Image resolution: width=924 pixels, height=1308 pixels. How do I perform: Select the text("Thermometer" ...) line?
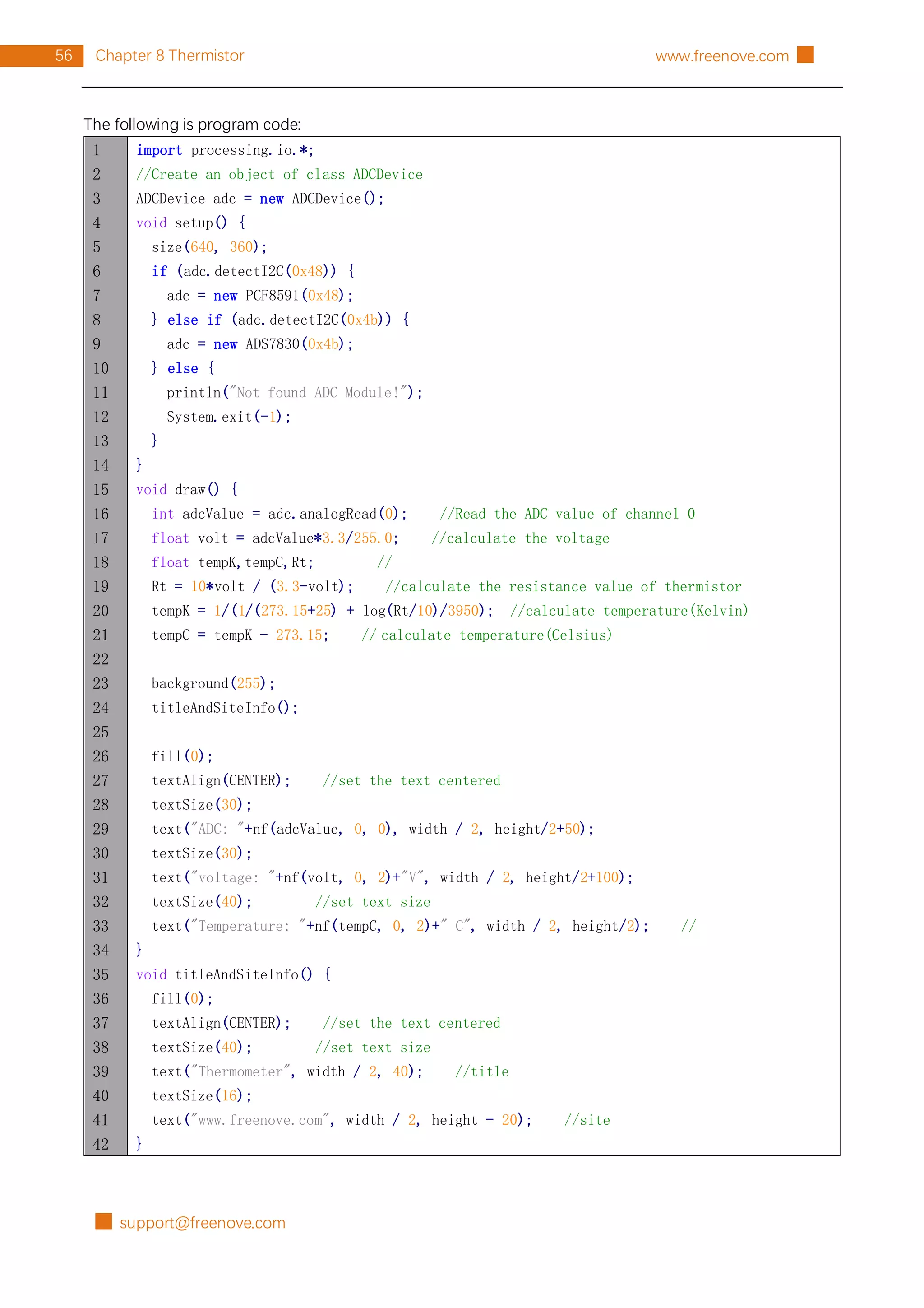click(287, 1071)
